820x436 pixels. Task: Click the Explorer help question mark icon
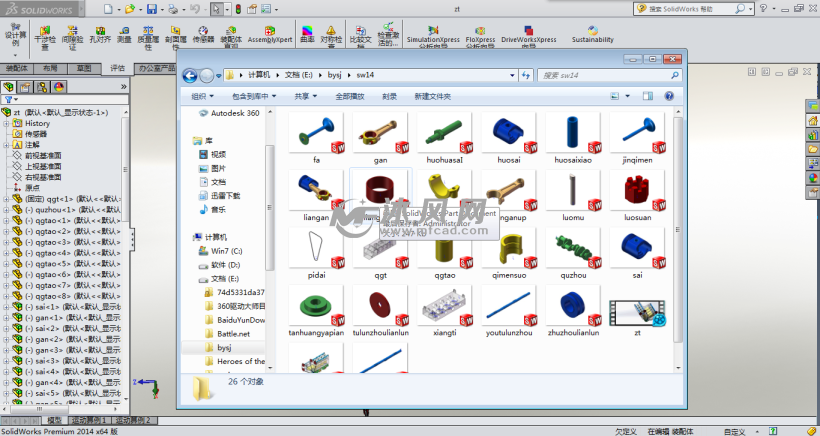[x=669, y=96]
